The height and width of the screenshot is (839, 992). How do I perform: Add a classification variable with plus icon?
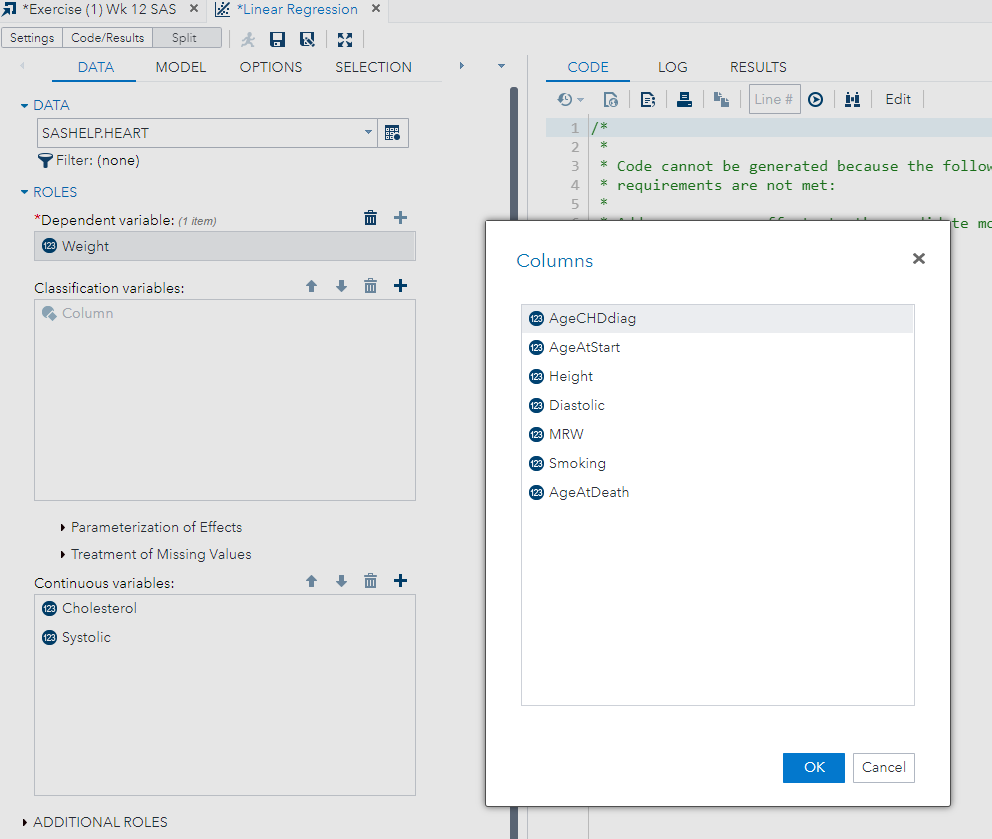click(x=400, y=286)
